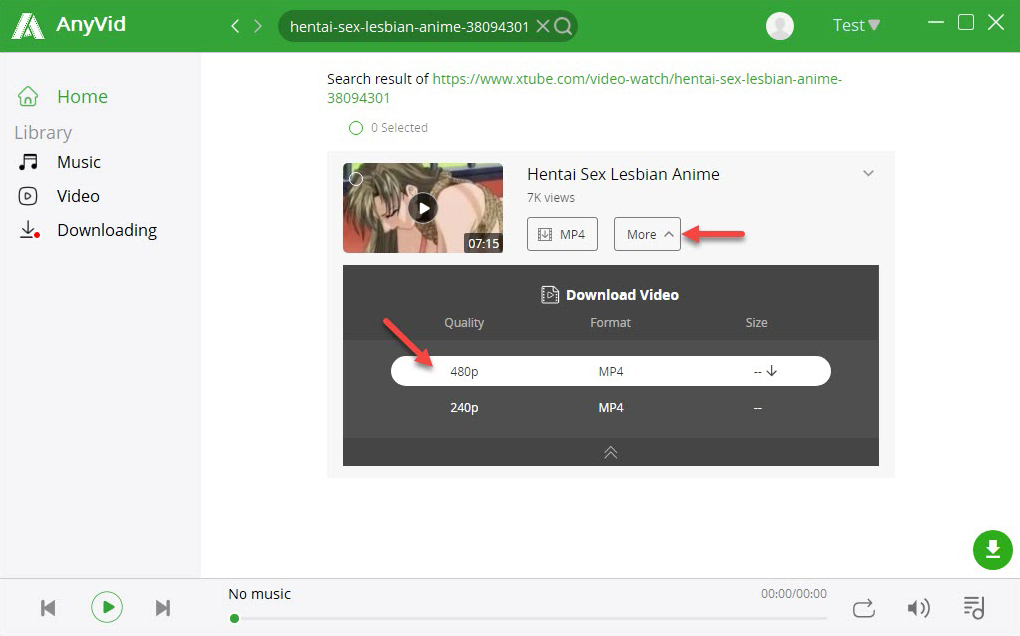Open the Downloading list

[x=107, y=230]
